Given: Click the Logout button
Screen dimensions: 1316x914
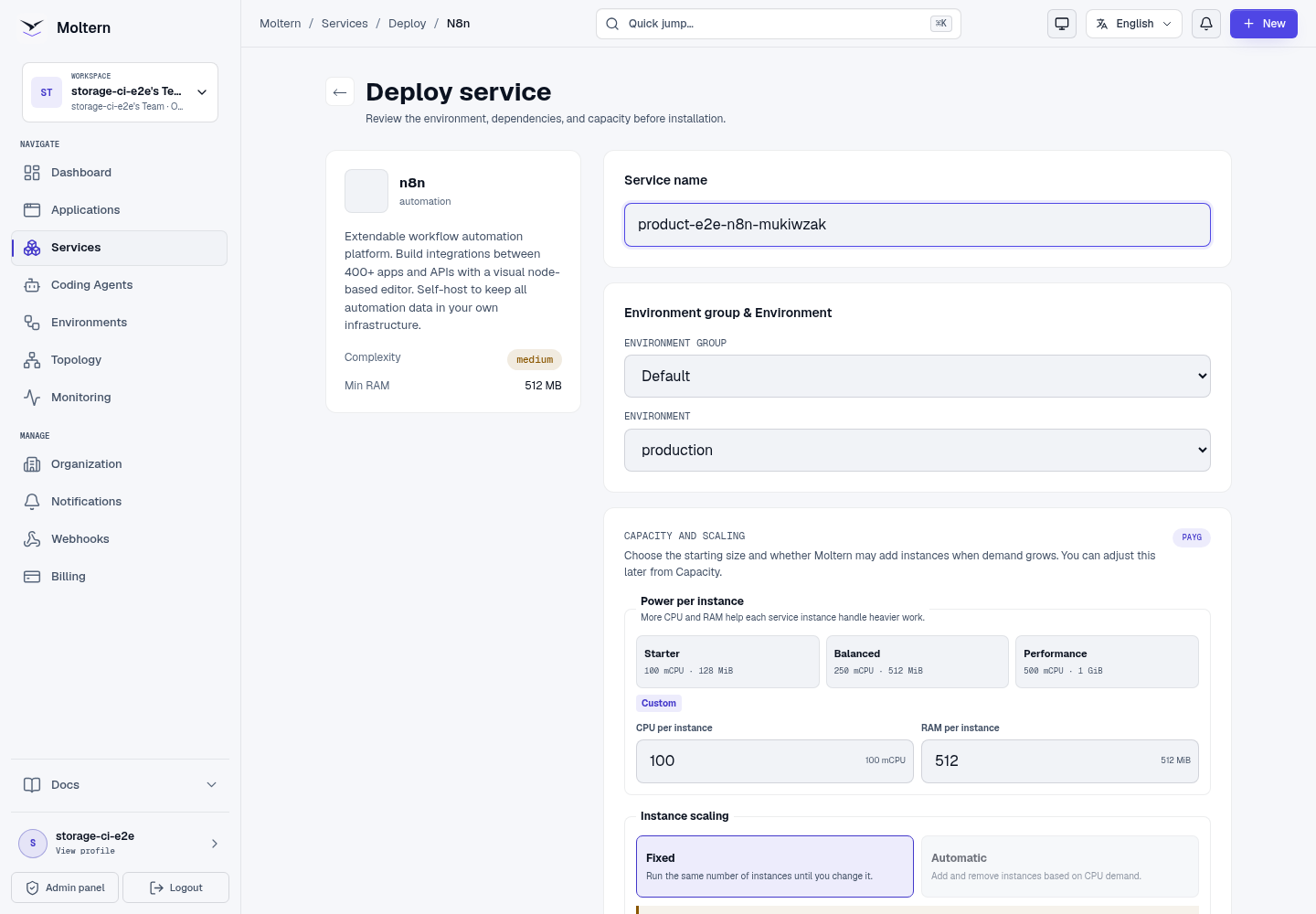Looking at the screenshot, I should [x=176, y=887].
